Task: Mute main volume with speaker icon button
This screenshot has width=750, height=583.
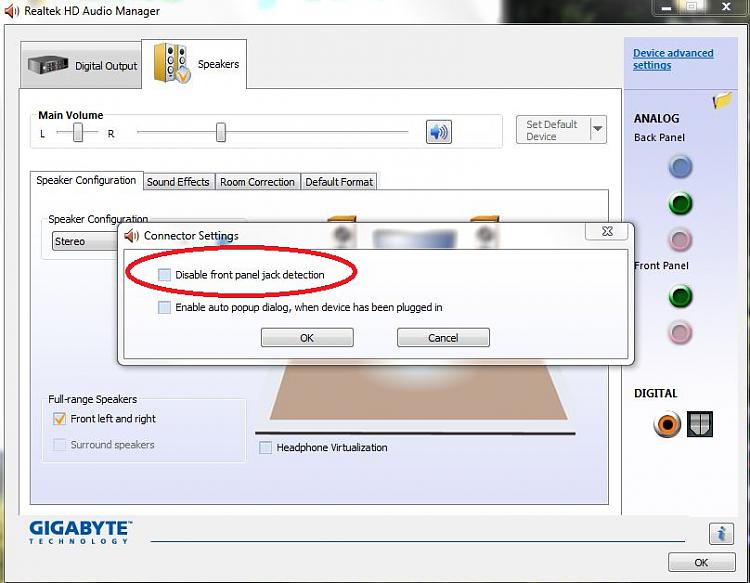Action: (438, 132)
